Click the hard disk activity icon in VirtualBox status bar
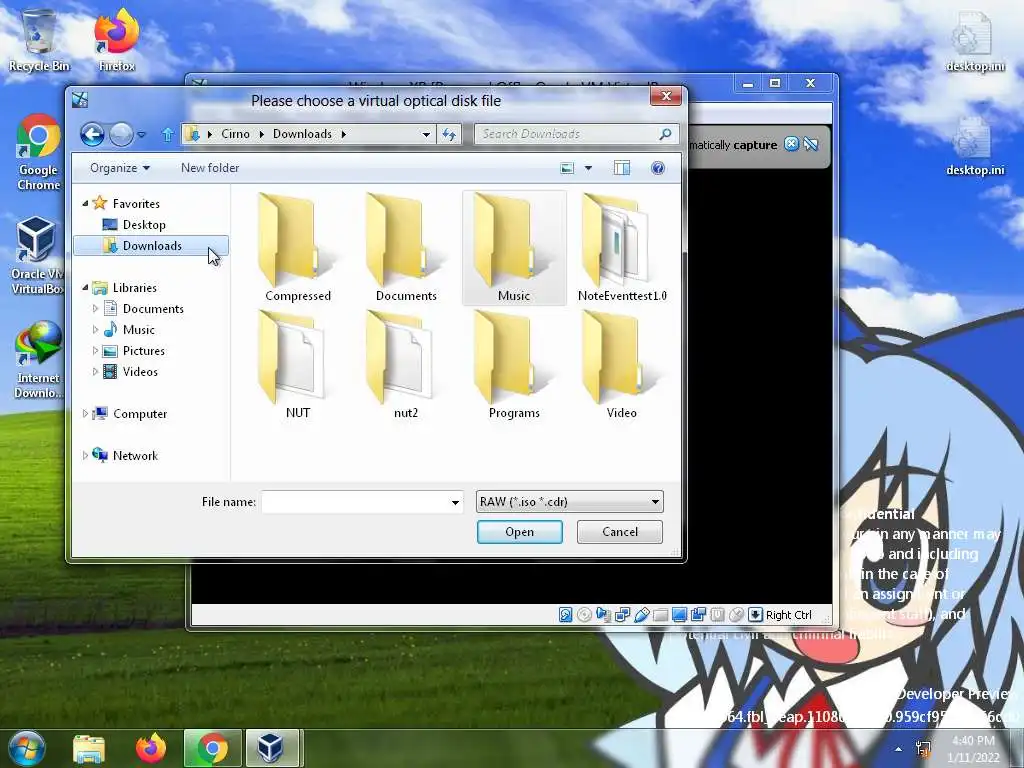This screenshot has height=768, width=1024. pos(566,615)
